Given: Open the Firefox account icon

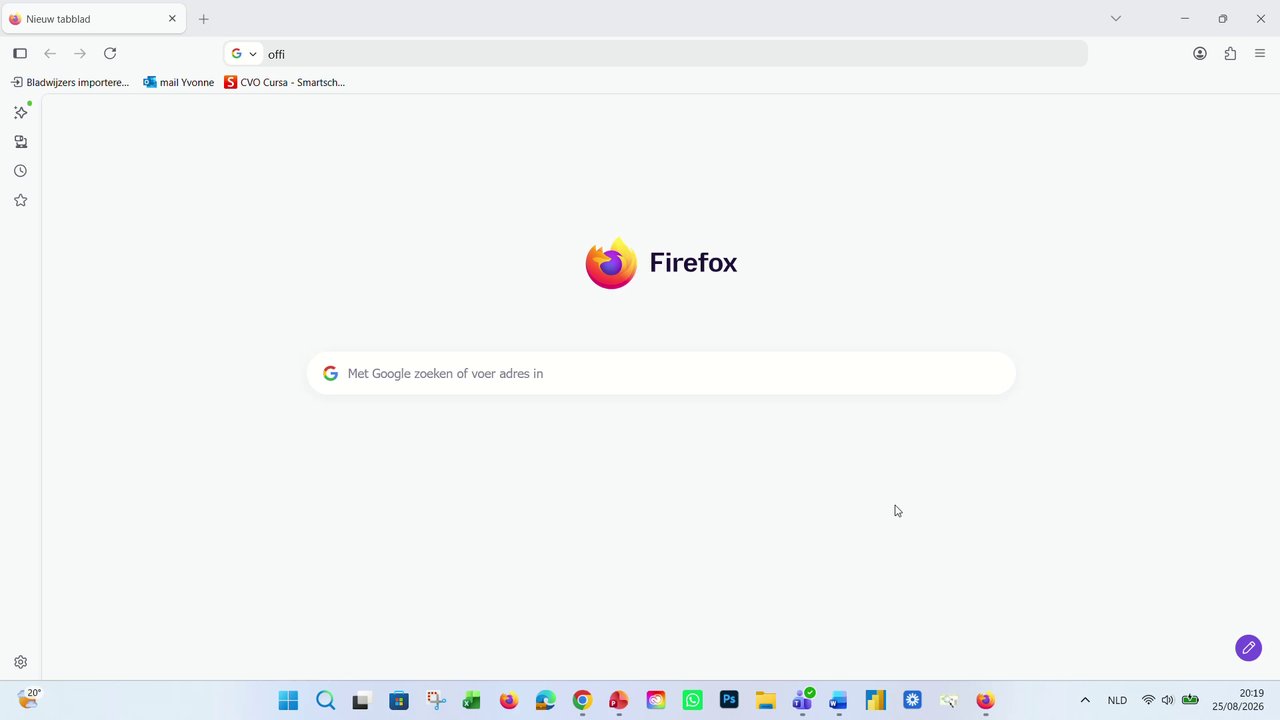Looking at the screenshot, I should [1200, 54].
